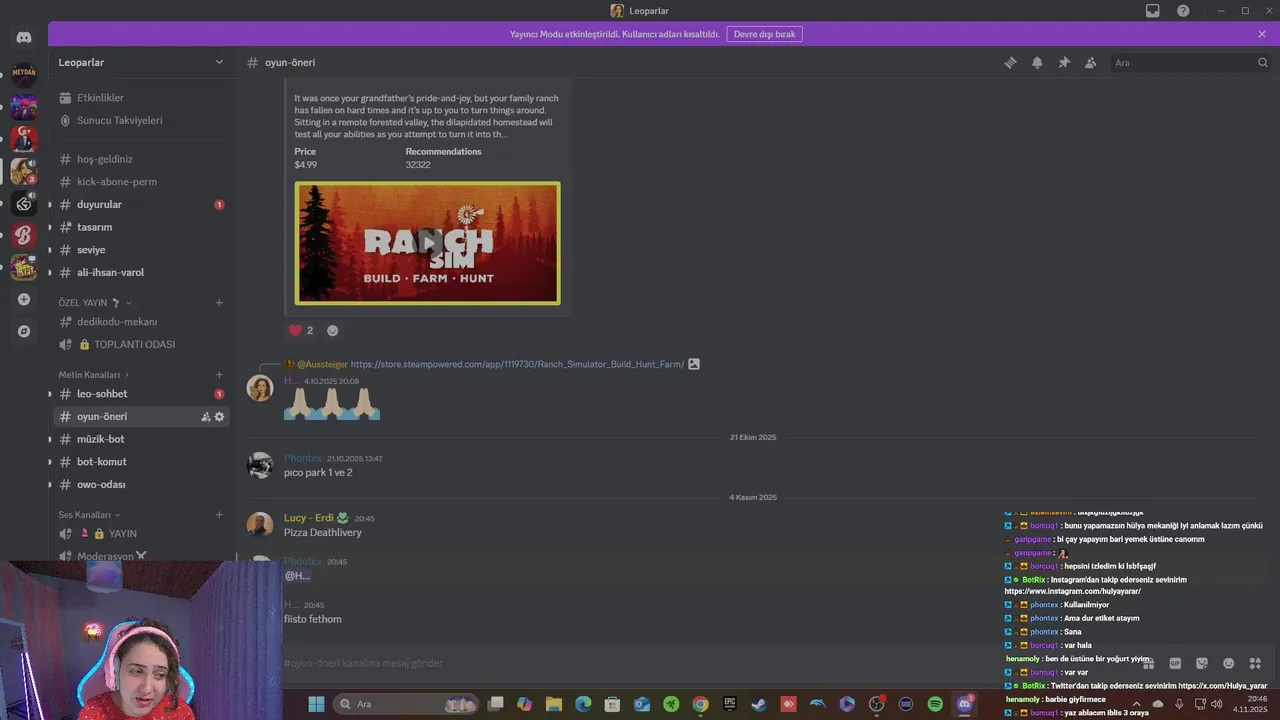Collapse the Ses Kanalları category
Viewport: 1280px width, 720px height.
coord(89,514)
